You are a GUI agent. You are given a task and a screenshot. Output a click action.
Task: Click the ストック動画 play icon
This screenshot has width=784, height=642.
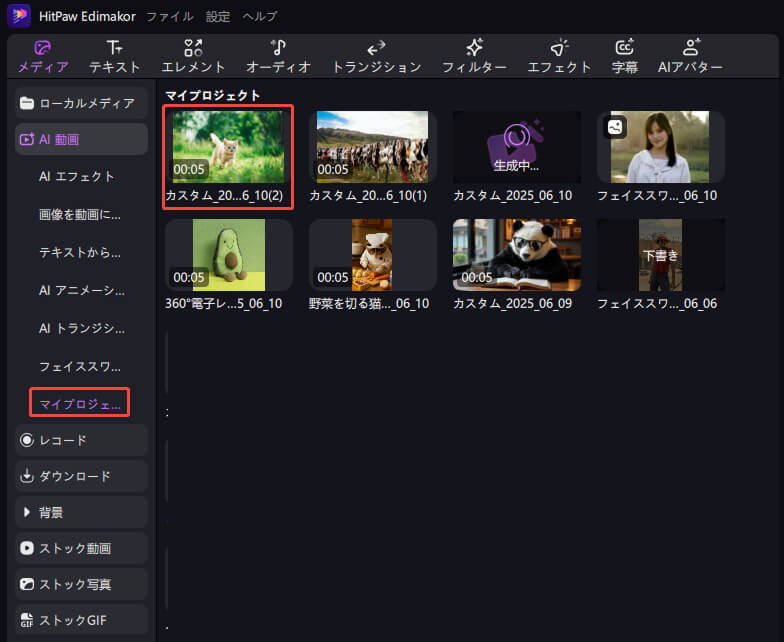26,548
